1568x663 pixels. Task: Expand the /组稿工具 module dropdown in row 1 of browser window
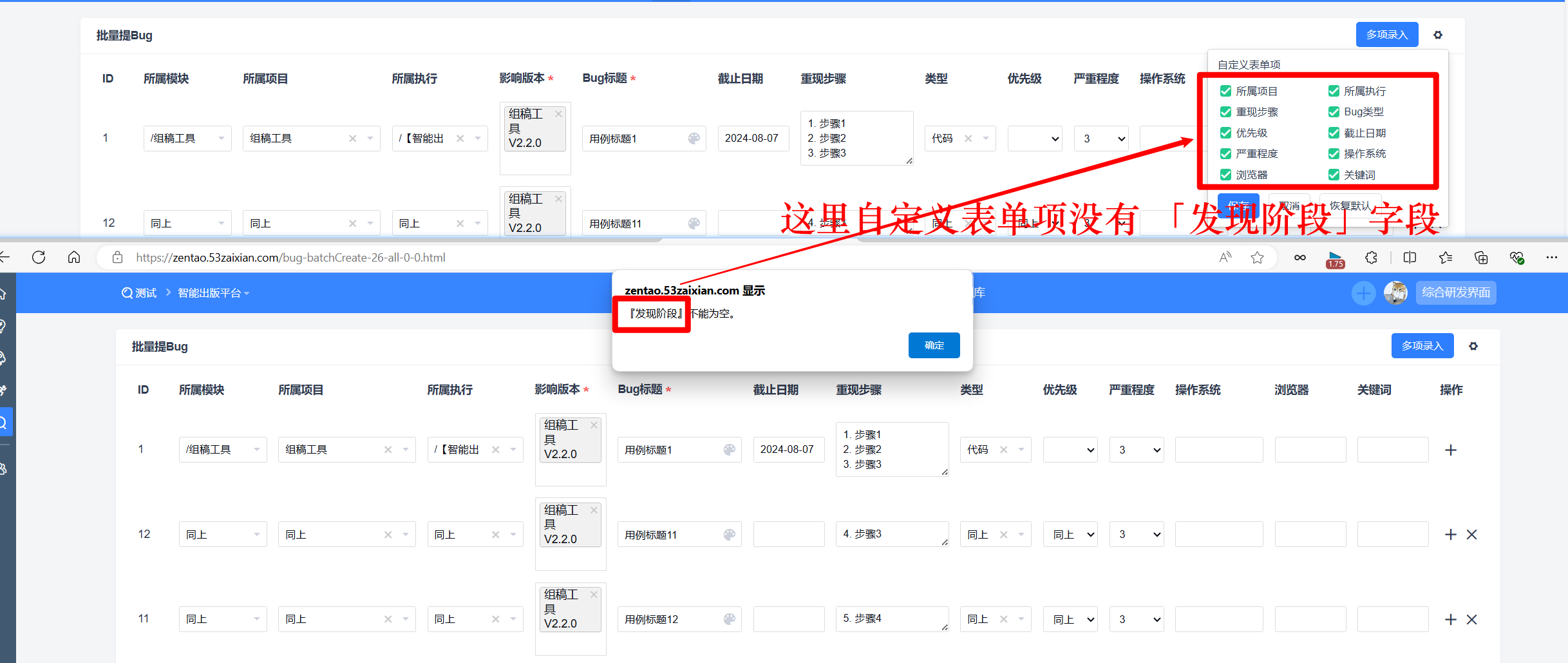pyautogui.click(x=223, y=450)
